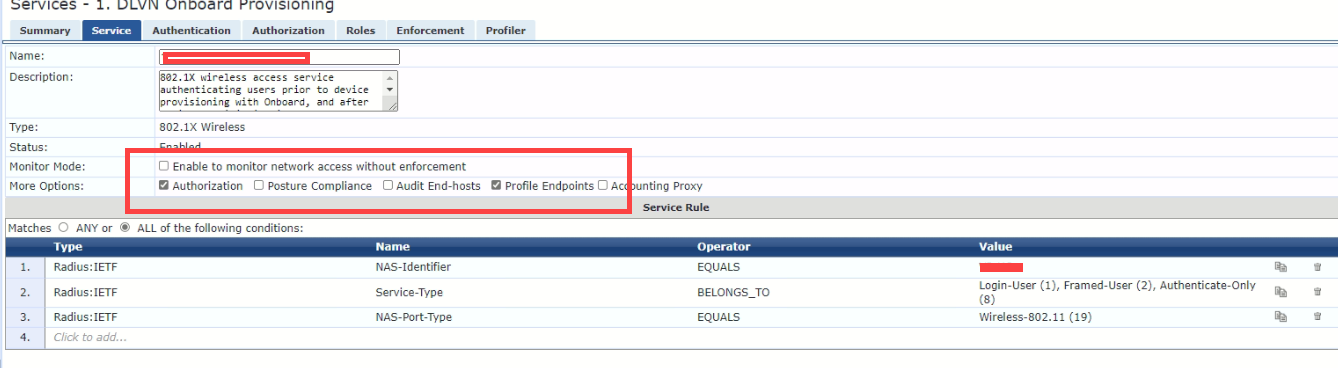Click the BELONGS_TO operator cell
The image size is (1338, 368).
[x=733, y=292]
